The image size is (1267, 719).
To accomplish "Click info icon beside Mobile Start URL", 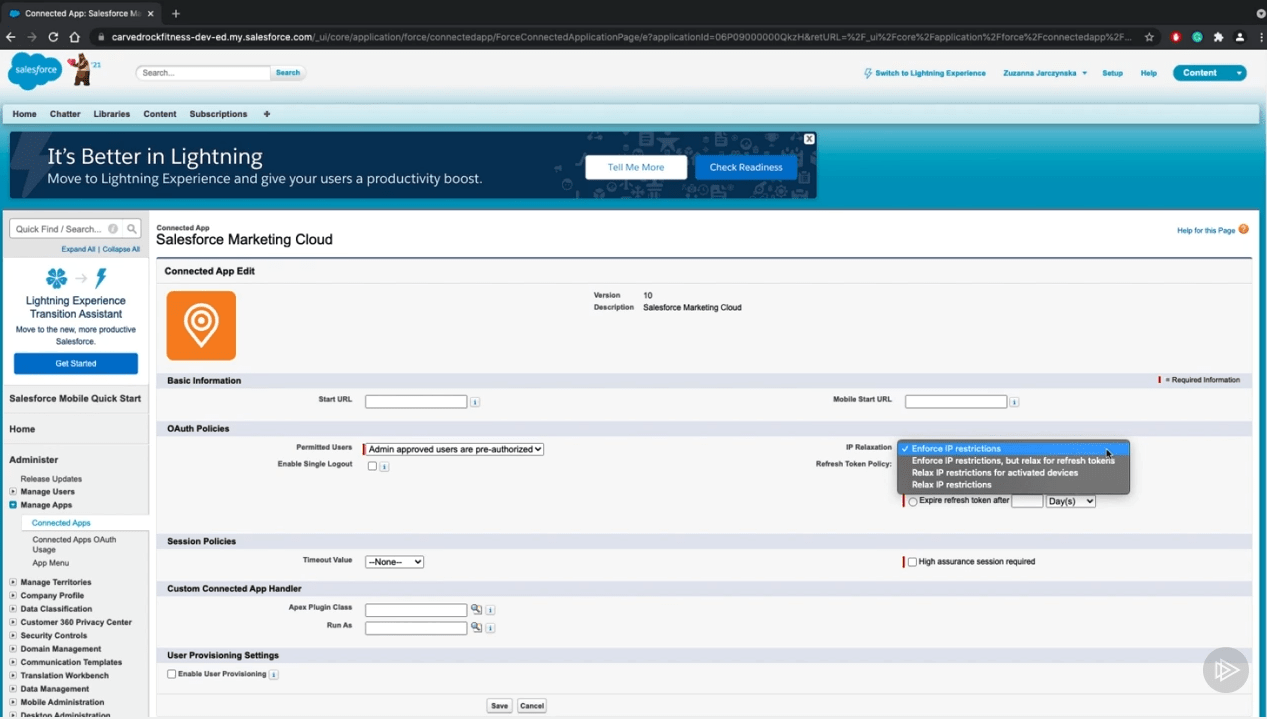I will coord(1014,402).
